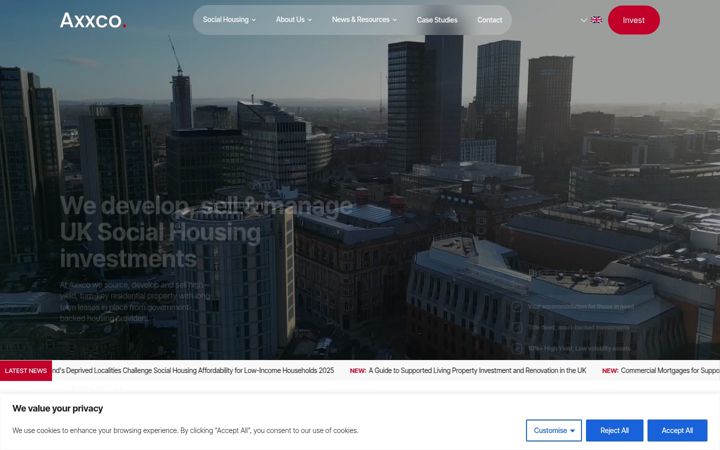720x450 pixels.
Task: Go to Case Studies page
Action: 437,20
